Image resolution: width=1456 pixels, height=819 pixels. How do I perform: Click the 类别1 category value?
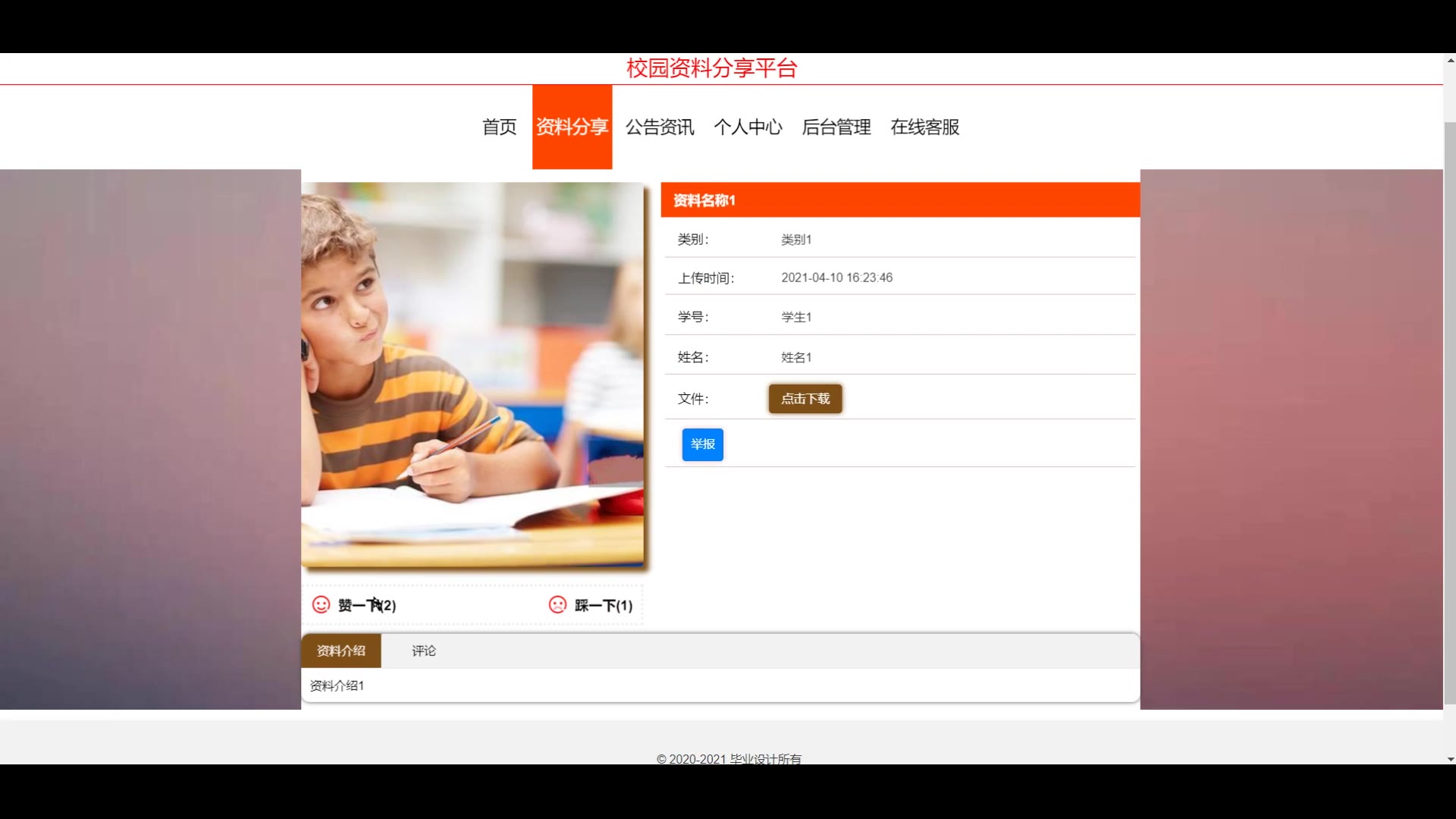pyautogui.click(x=796, y=240)
